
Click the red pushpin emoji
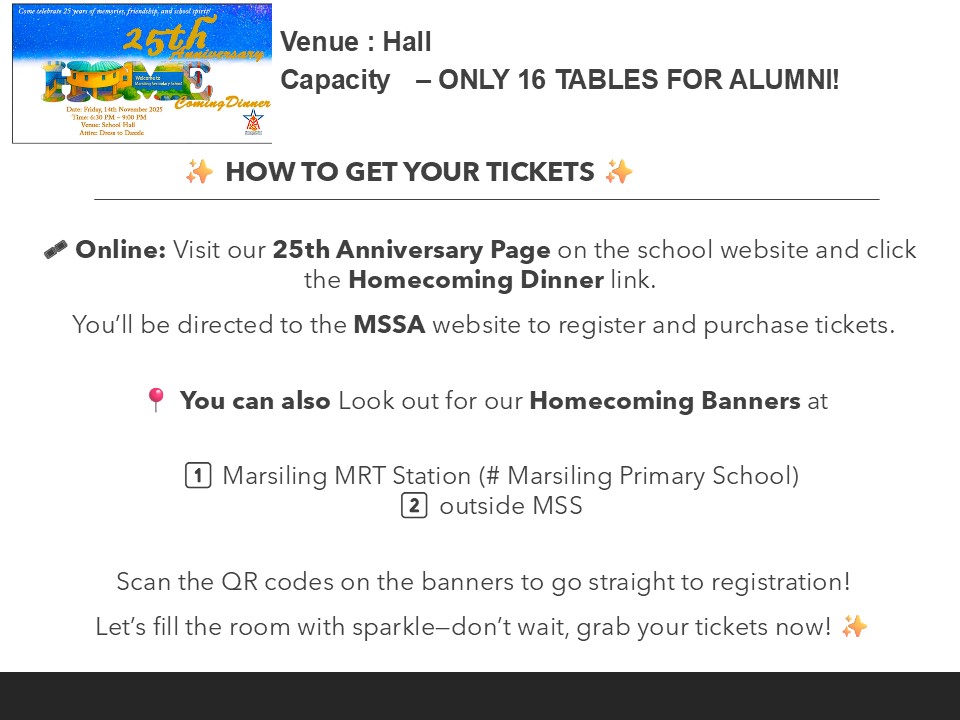[156, 400]
